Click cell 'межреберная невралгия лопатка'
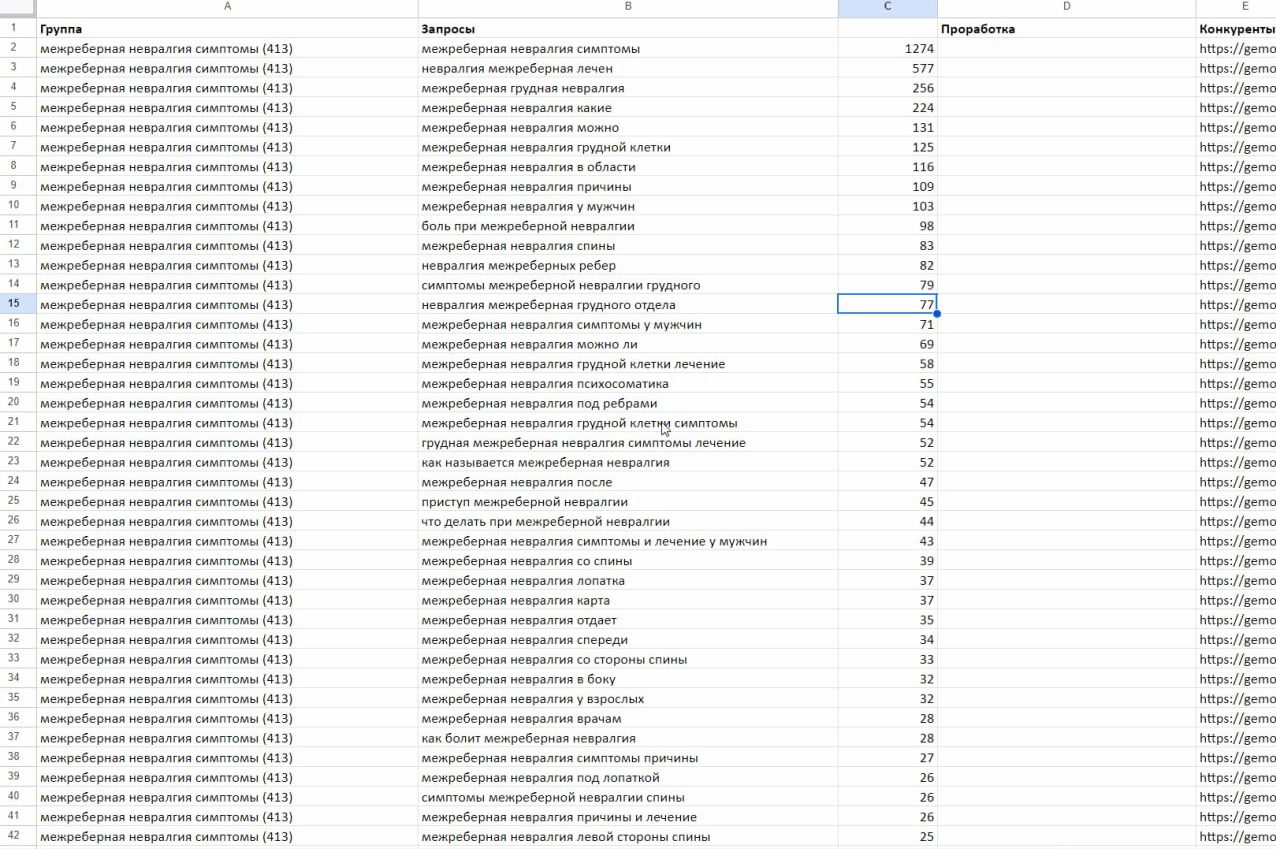Image resolution: width=1276 pixels, height=849 pixels. click(628, 580)
